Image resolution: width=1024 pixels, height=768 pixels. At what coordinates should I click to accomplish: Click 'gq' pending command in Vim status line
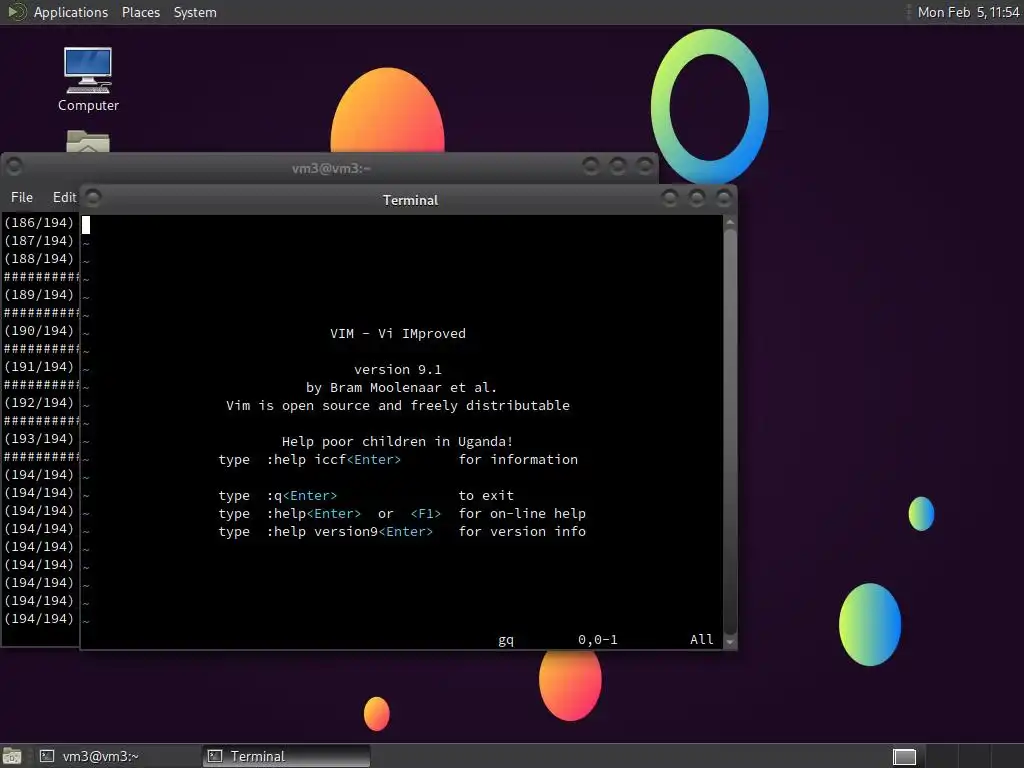[x=506, y=640]
